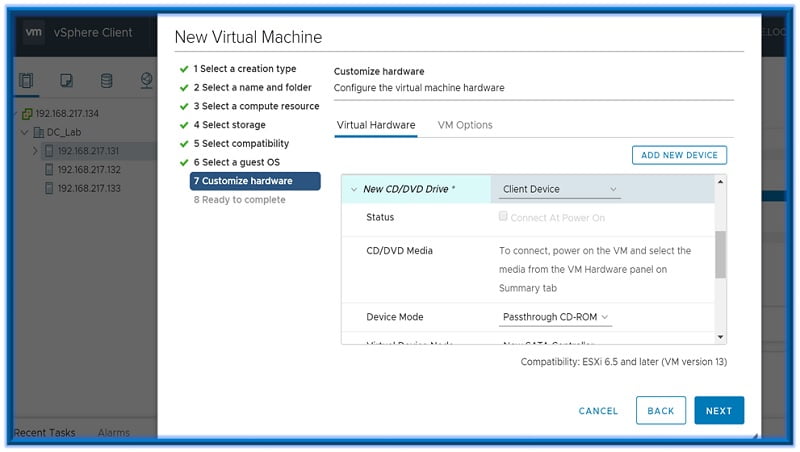This screenshot has width=800, height=452.
Task: Click the VMware vm logo icon
Action: pos(34,32)
